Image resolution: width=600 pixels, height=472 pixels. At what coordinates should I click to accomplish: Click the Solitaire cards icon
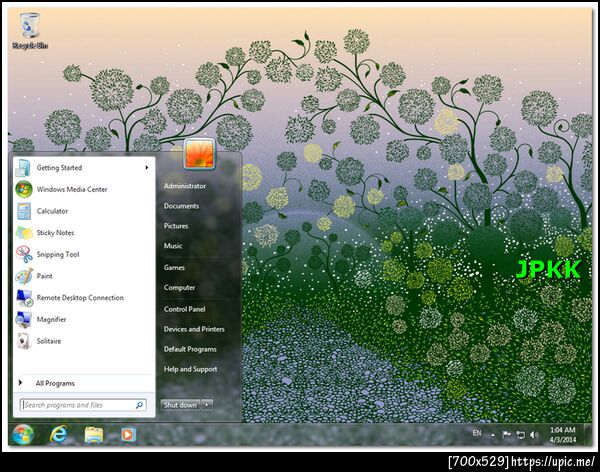click(24, 341)
